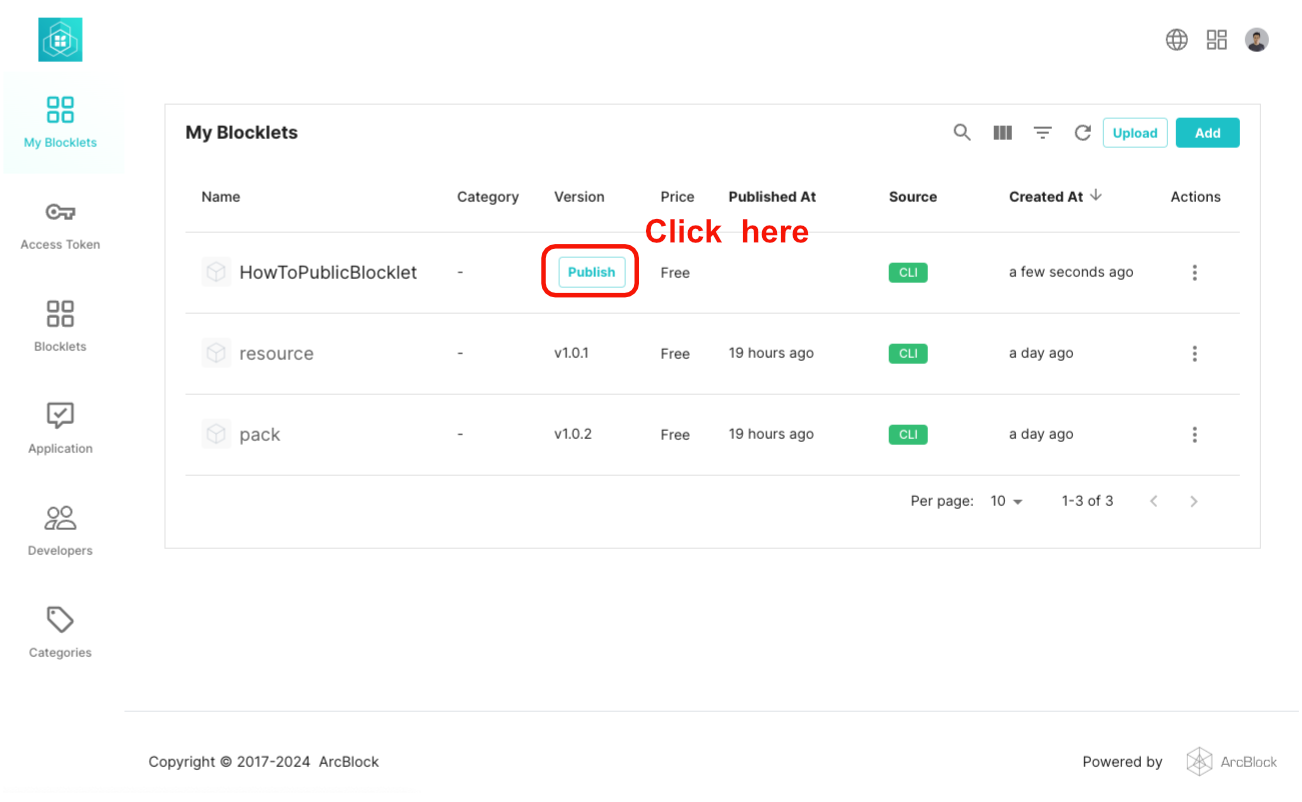This screenshot has height=802, width=1302.
Task: Open the user avatar menu
Action: click(1257, 40)
